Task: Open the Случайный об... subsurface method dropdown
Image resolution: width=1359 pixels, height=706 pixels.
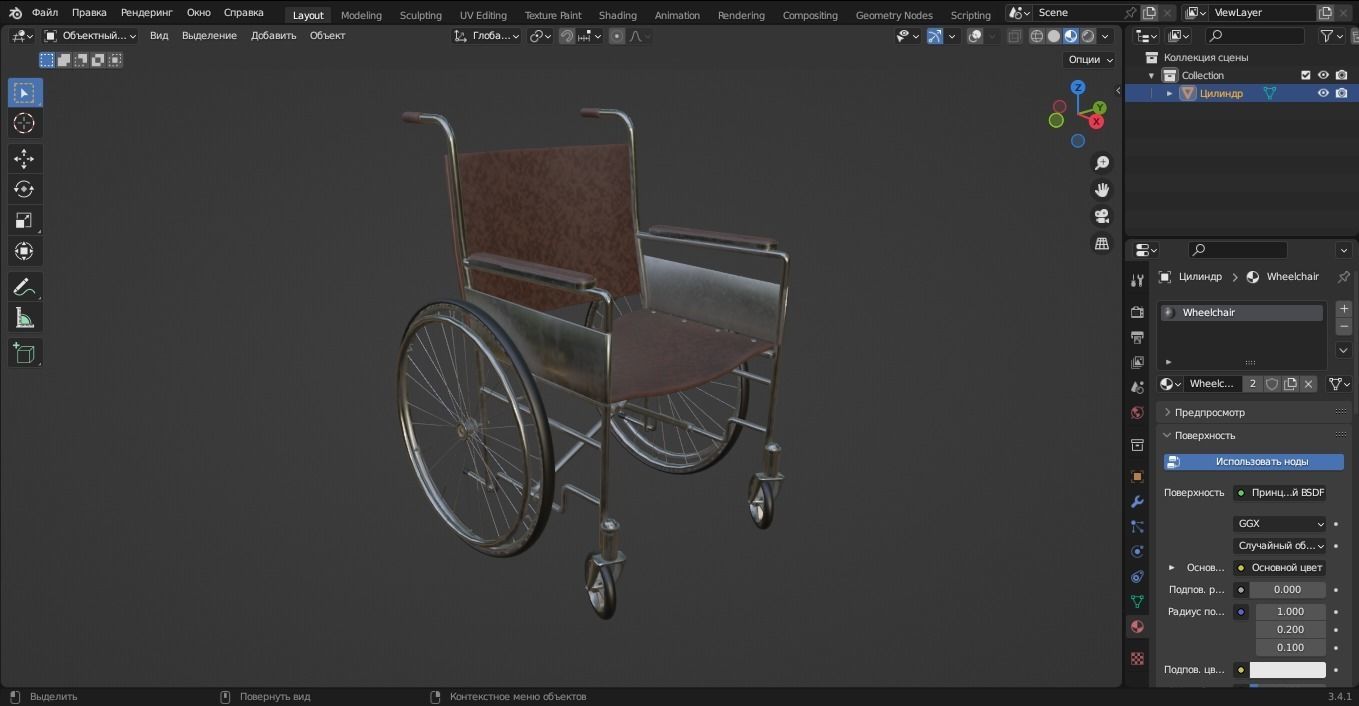Action: (1280, 546)
